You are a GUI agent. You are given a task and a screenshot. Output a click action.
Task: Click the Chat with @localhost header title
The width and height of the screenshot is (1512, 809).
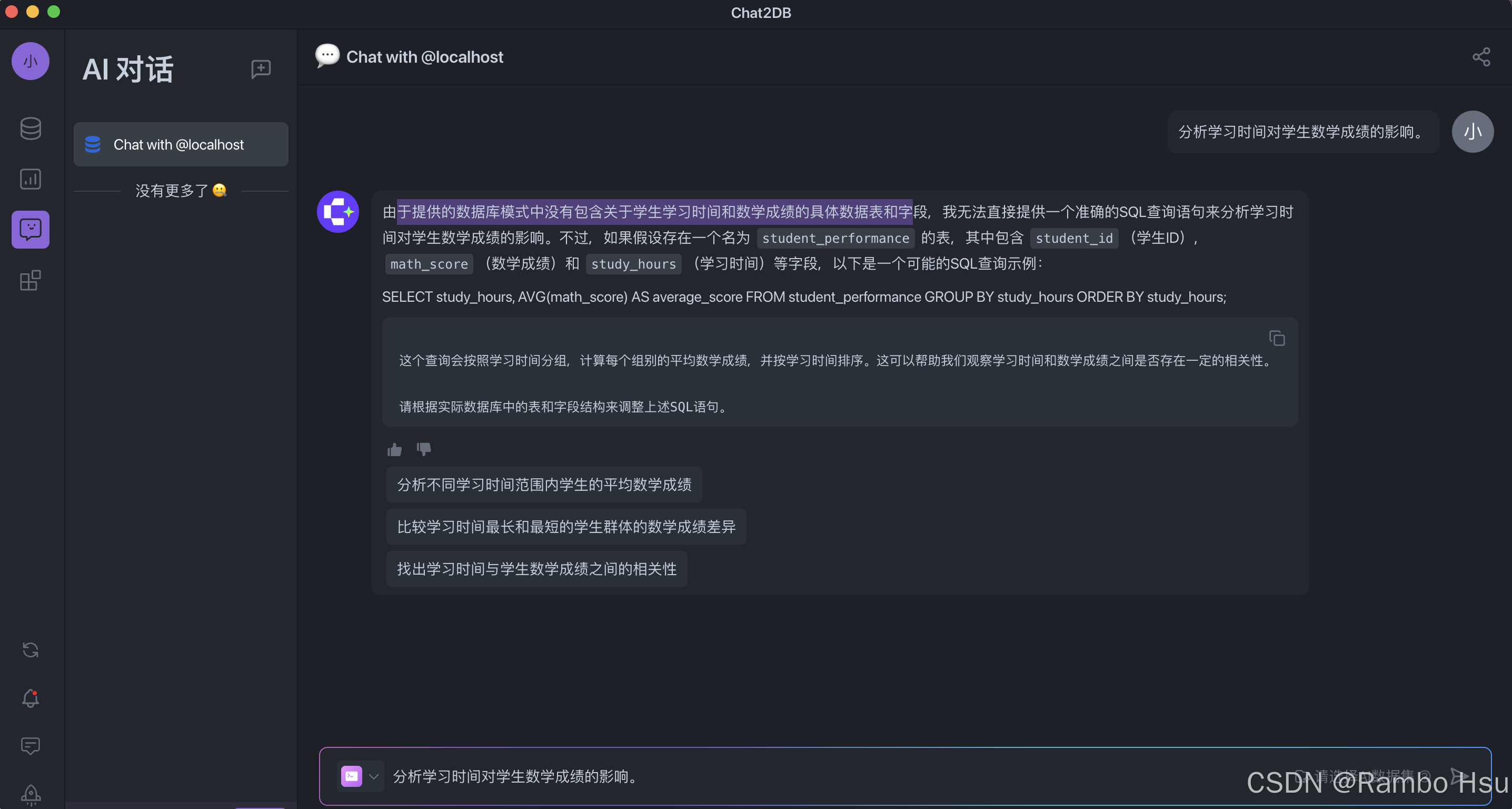[424, 57]
